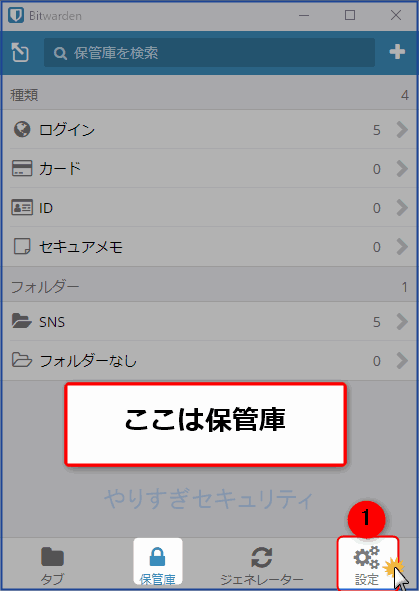The image size is (419, 591).
Task: Click the globe icon beside ログイン
Action: (x=22, y=130)
